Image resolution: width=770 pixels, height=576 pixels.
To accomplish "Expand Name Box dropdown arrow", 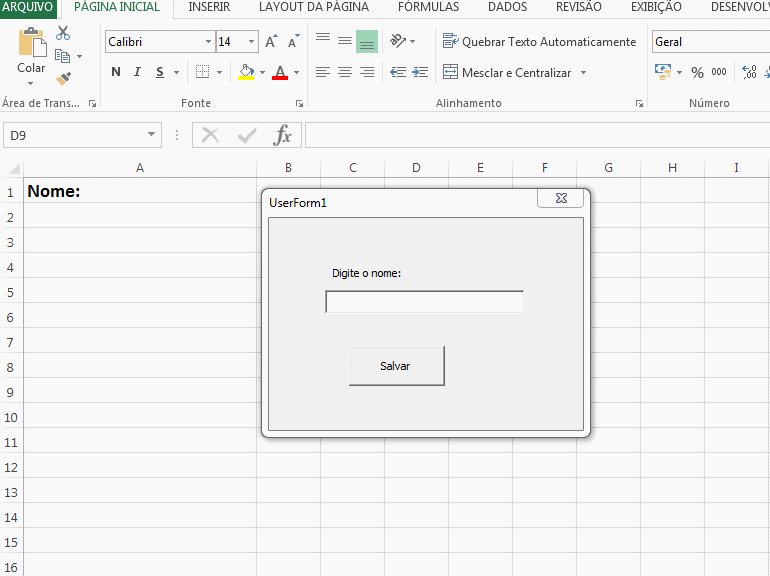I will (x=151, y=135).
